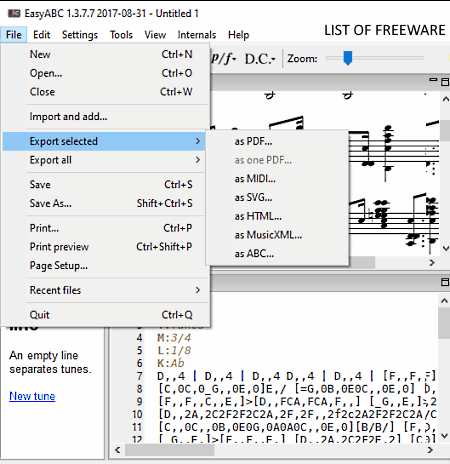Select Print preview menu entry
The width and height of the screenshot is (450, 464).
tap(106, 247)
